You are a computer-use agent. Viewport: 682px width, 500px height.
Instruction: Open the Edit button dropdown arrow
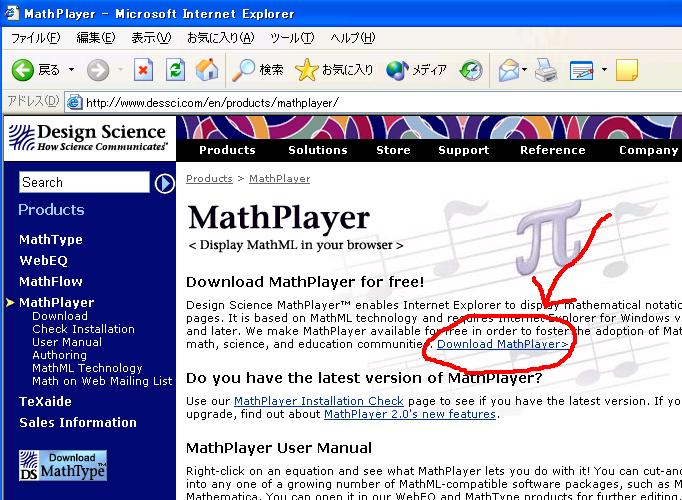604,70
